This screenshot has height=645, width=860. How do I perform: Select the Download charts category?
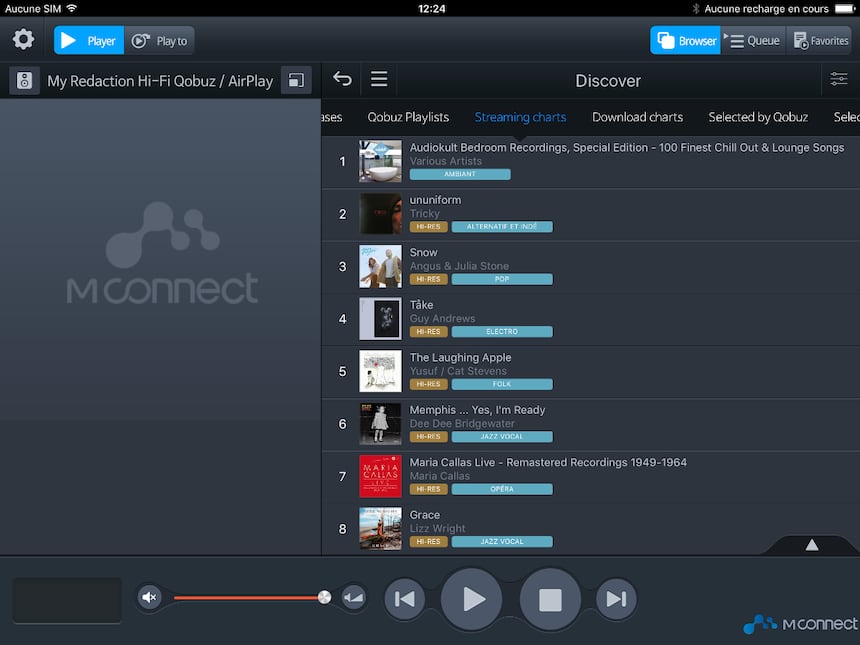(637, 117)
